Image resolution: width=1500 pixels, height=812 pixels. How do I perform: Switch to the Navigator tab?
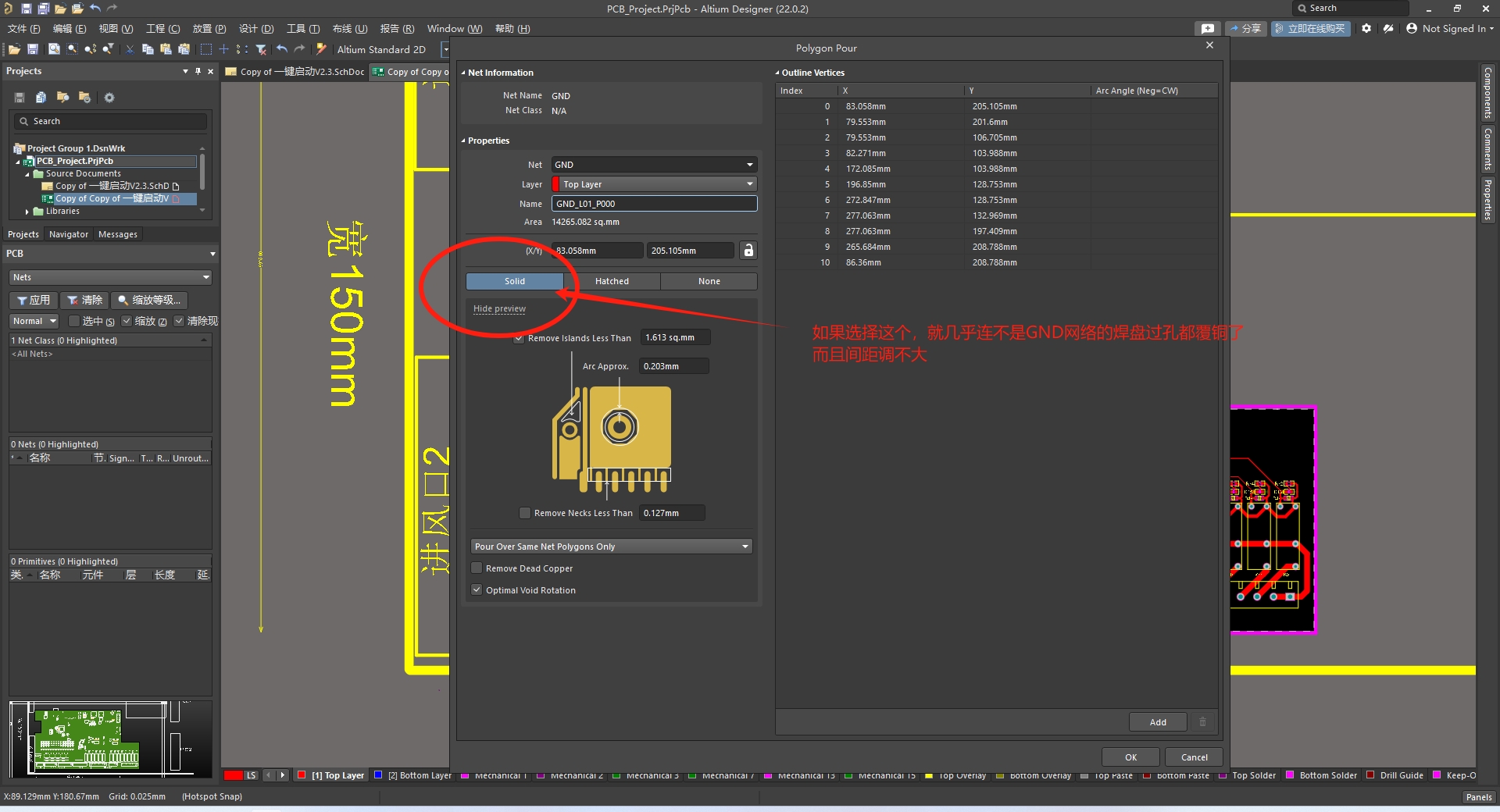point(69,234)
